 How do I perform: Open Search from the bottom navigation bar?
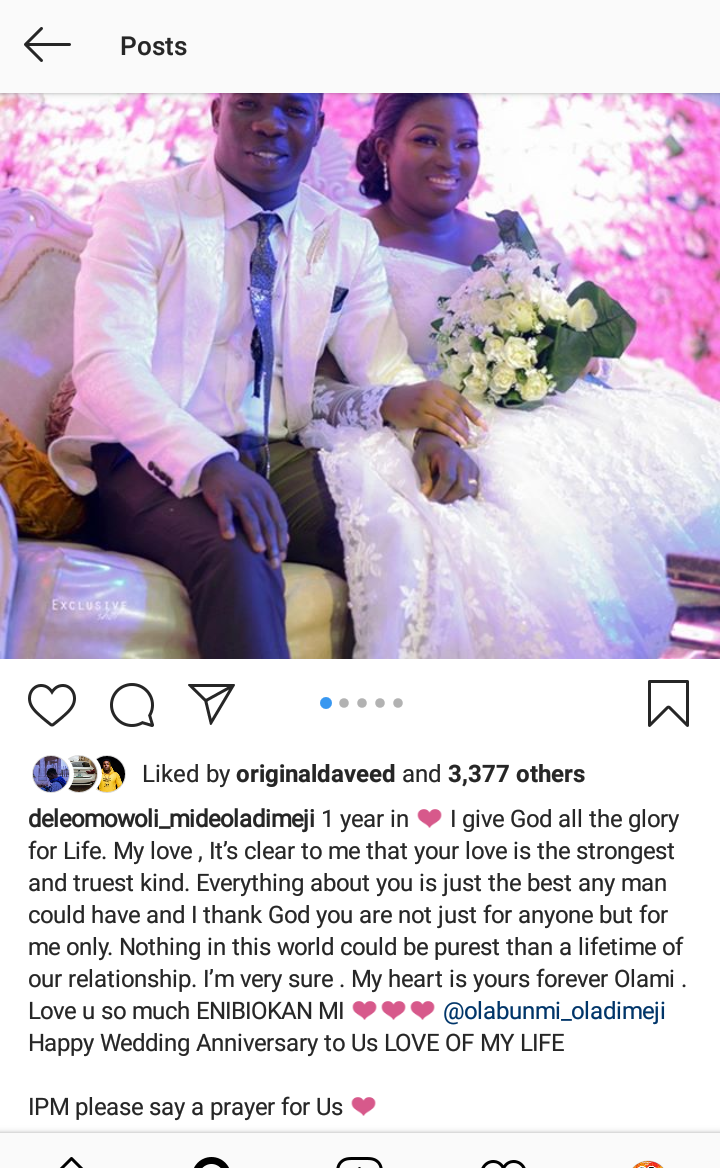(212, 1162)
